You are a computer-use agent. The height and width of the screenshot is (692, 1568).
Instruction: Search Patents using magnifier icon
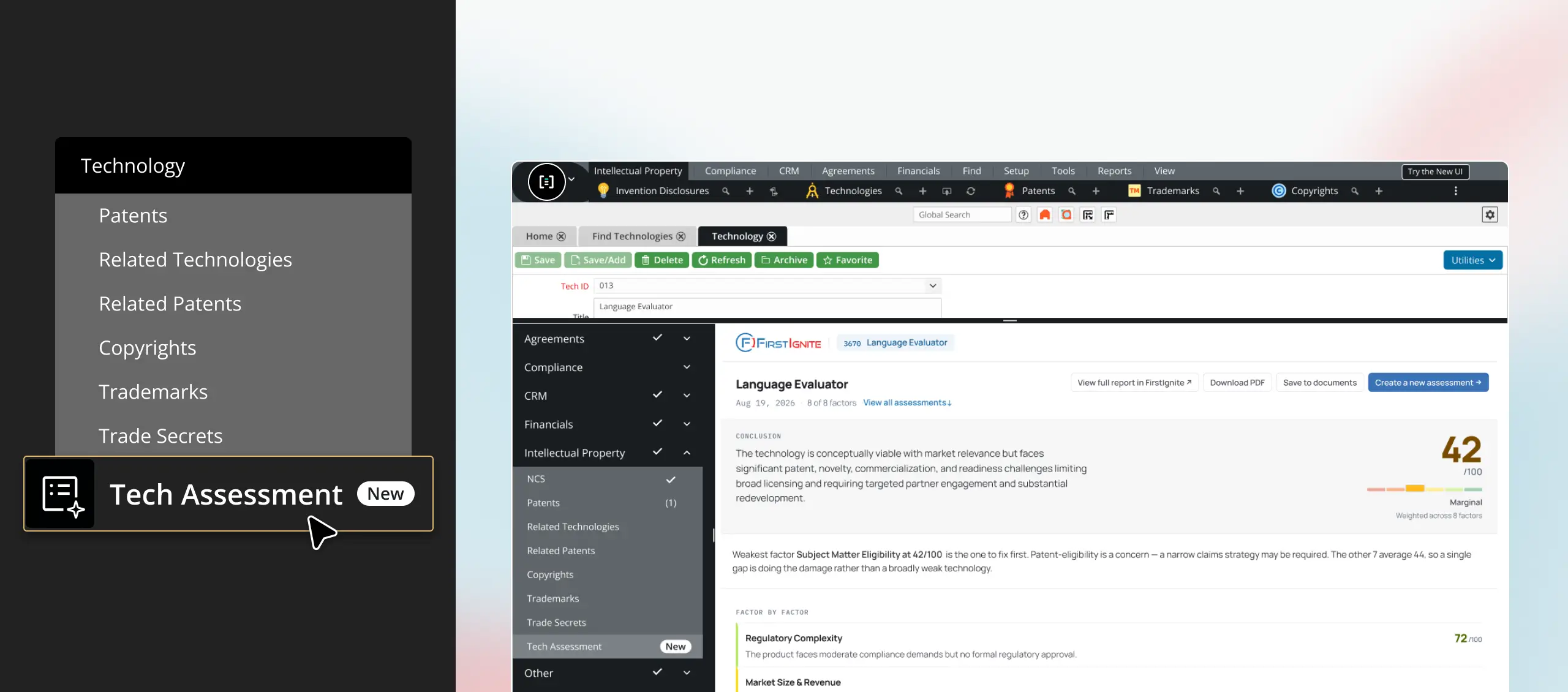tap(1072, 191)
